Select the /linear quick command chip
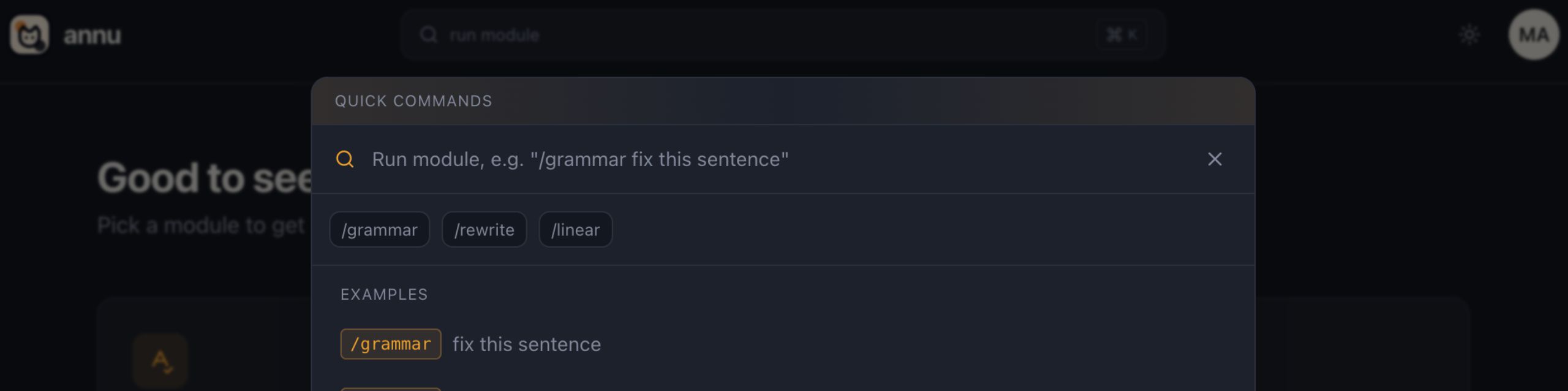The image size is (1568, 391). 575,230
